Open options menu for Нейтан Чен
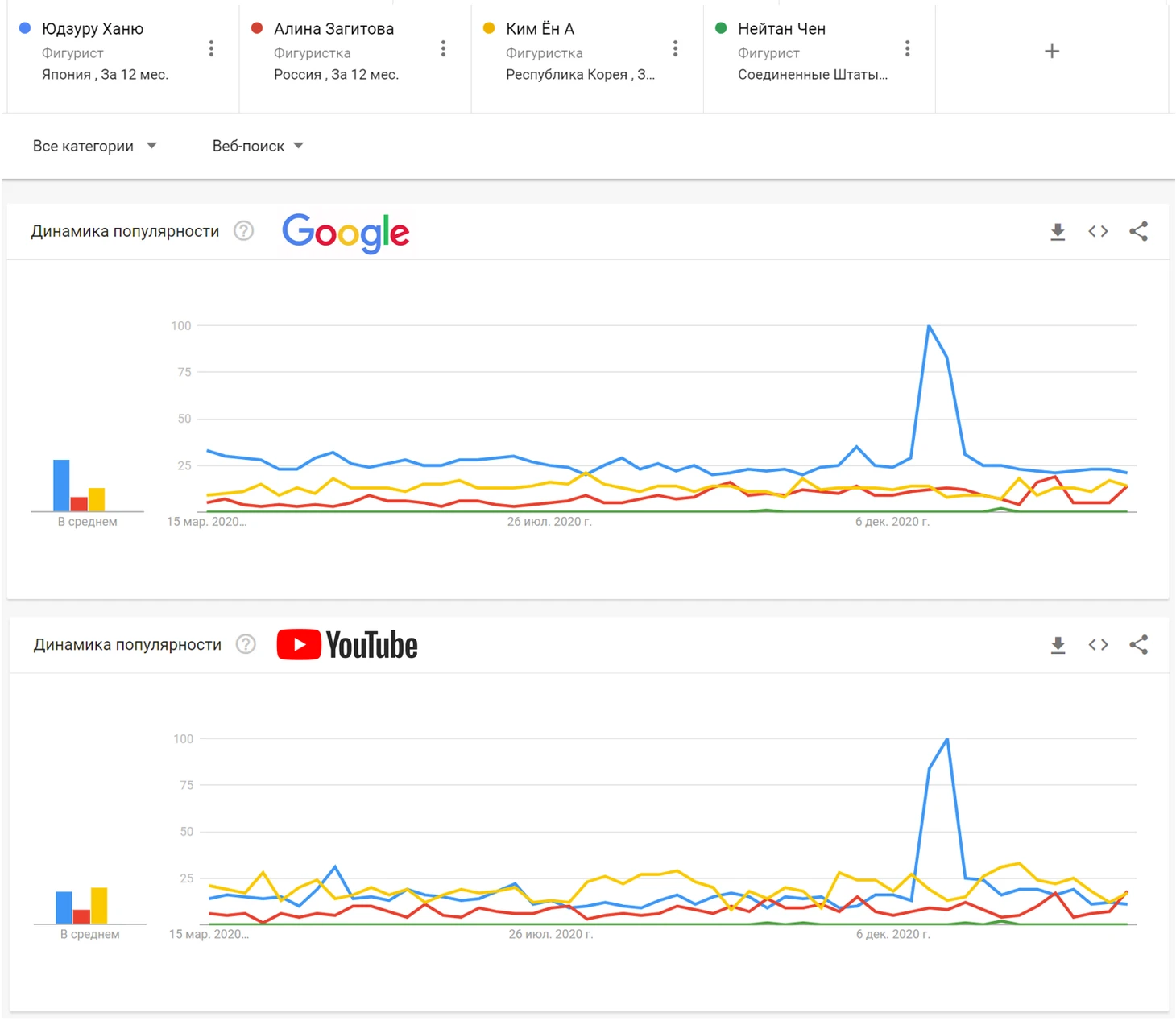 [907, 49]
